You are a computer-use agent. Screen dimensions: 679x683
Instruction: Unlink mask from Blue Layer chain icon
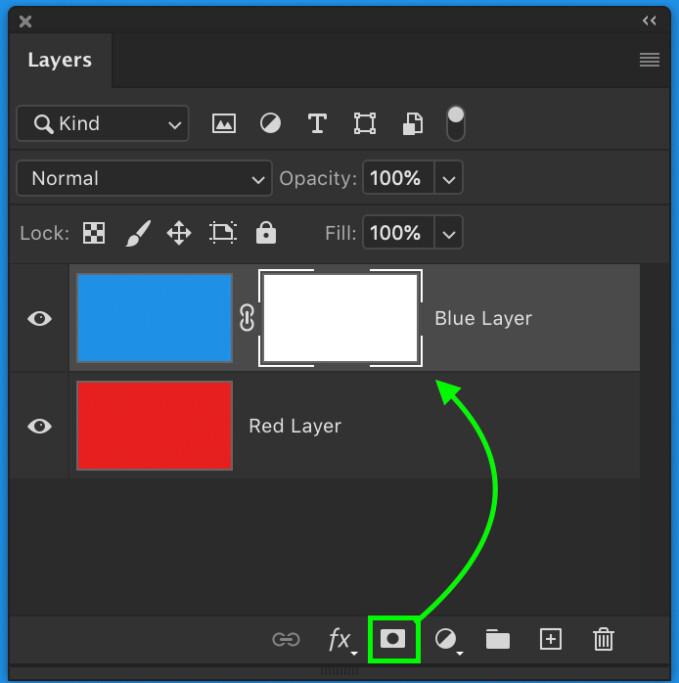click(247, 318)
